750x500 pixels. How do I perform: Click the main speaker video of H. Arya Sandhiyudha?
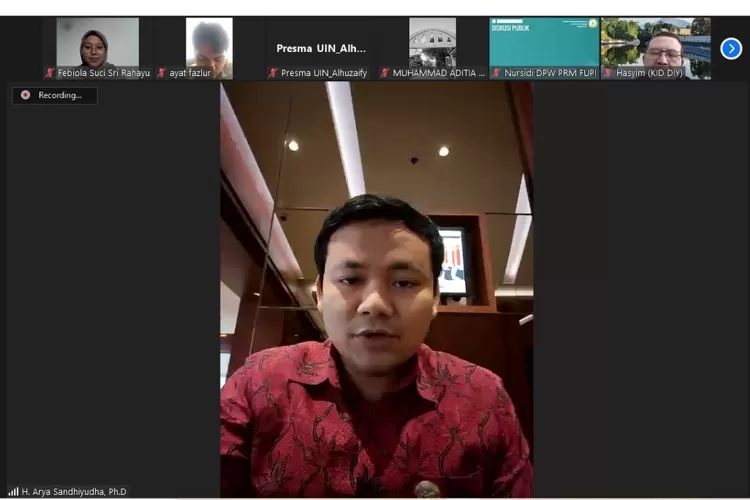pos(376,289)
